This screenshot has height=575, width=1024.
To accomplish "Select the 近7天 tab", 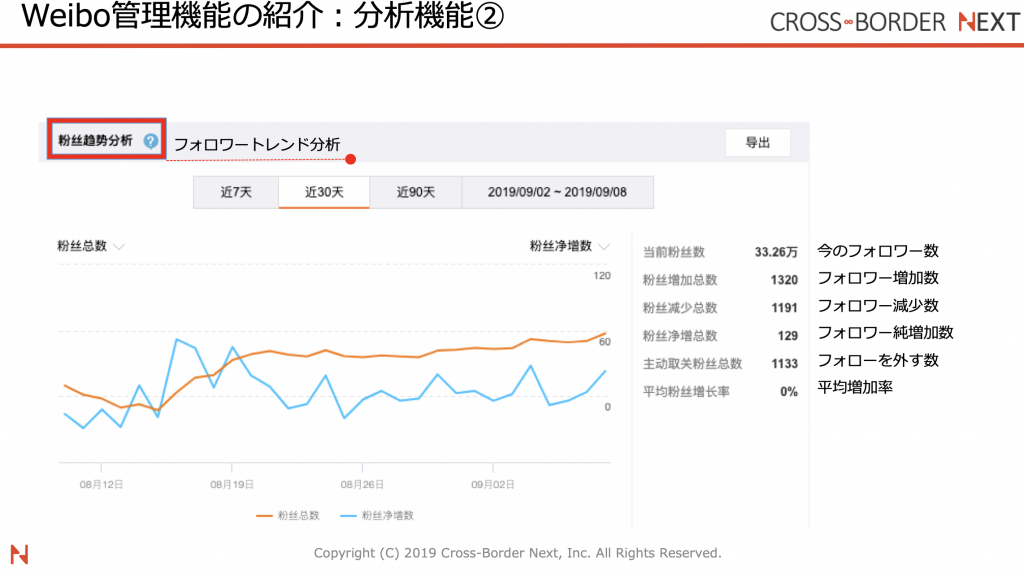I will [236, 192].
